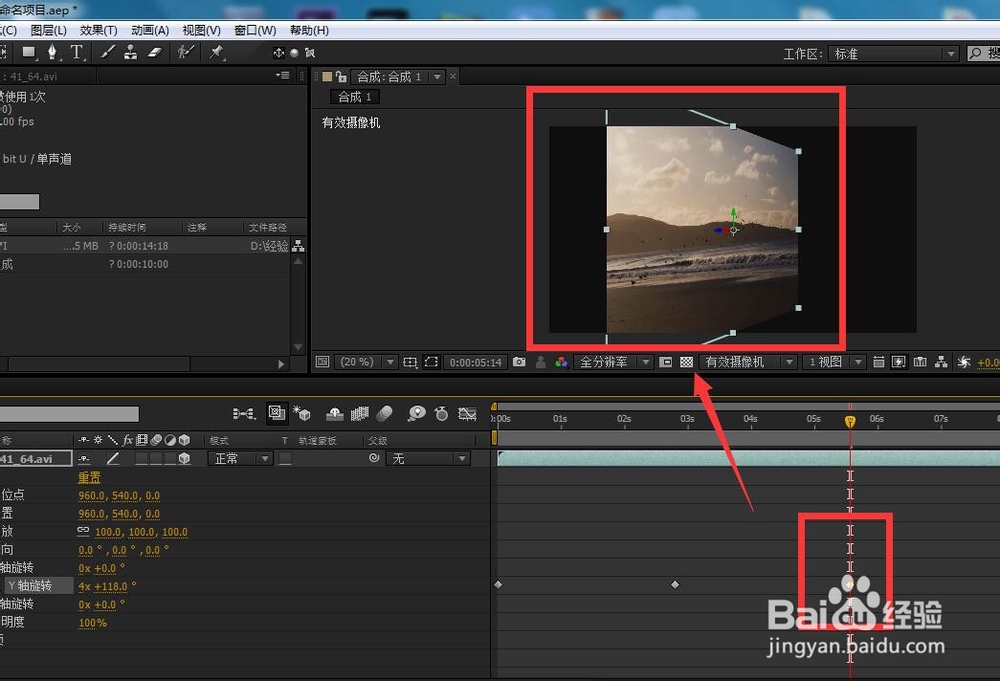Click the exposure value +0.0 control
This screenshot has width=1000, height=681.
click(x=988, y=362)
